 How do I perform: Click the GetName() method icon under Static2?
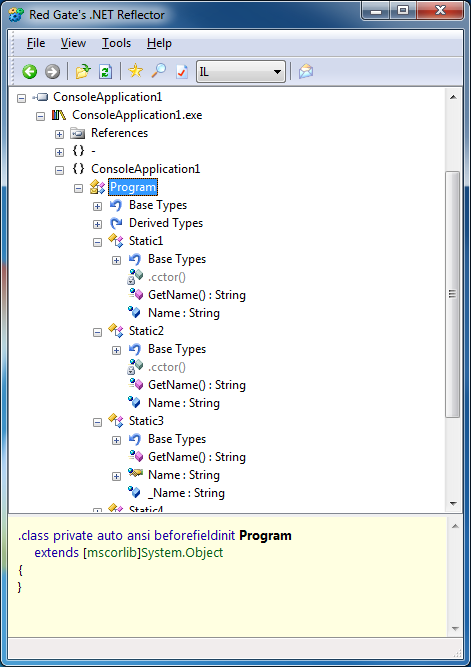click(x=136, y=385)
